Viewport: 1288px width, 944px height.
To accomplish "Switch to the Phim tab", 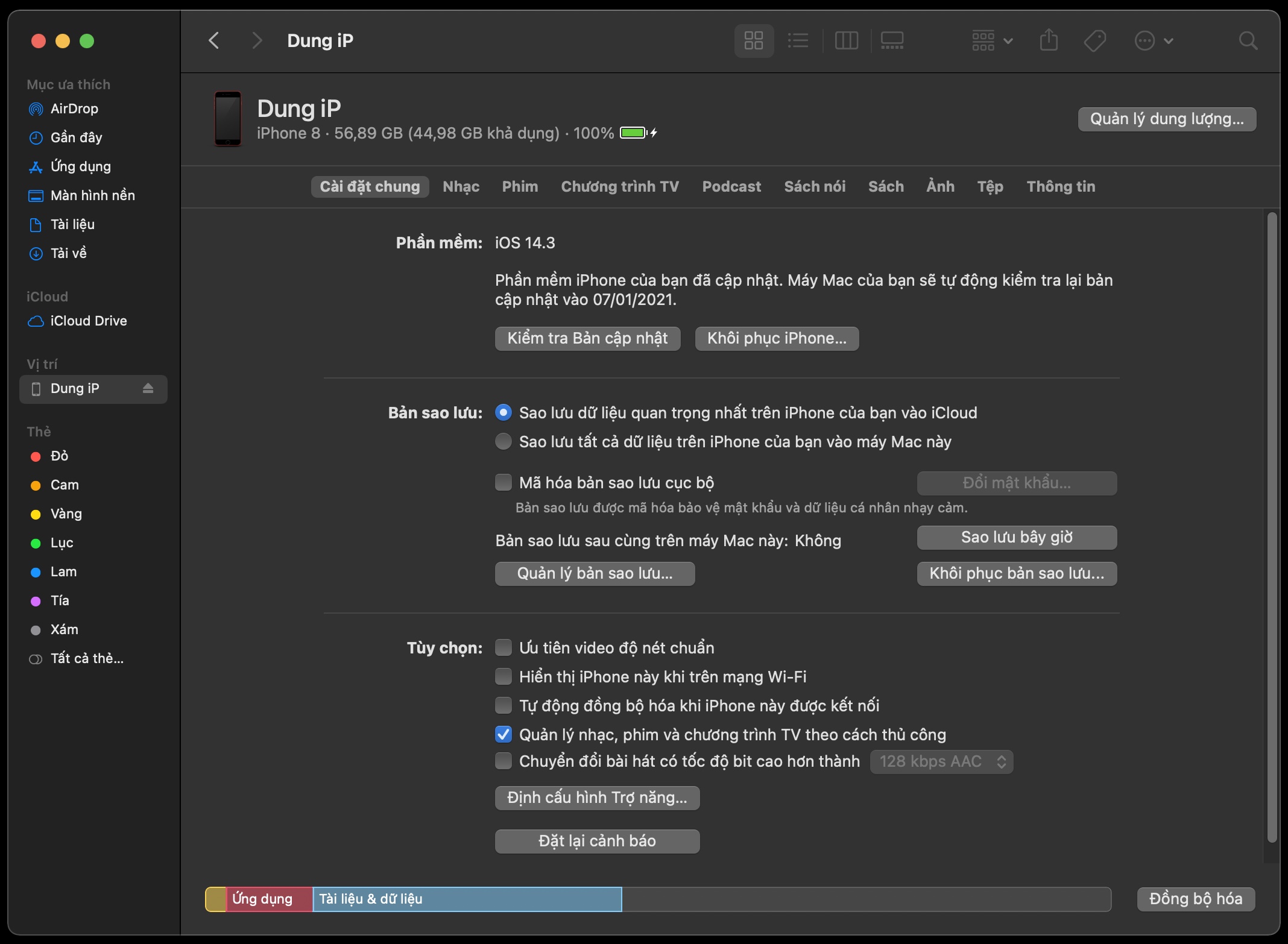I will [520, 187].
